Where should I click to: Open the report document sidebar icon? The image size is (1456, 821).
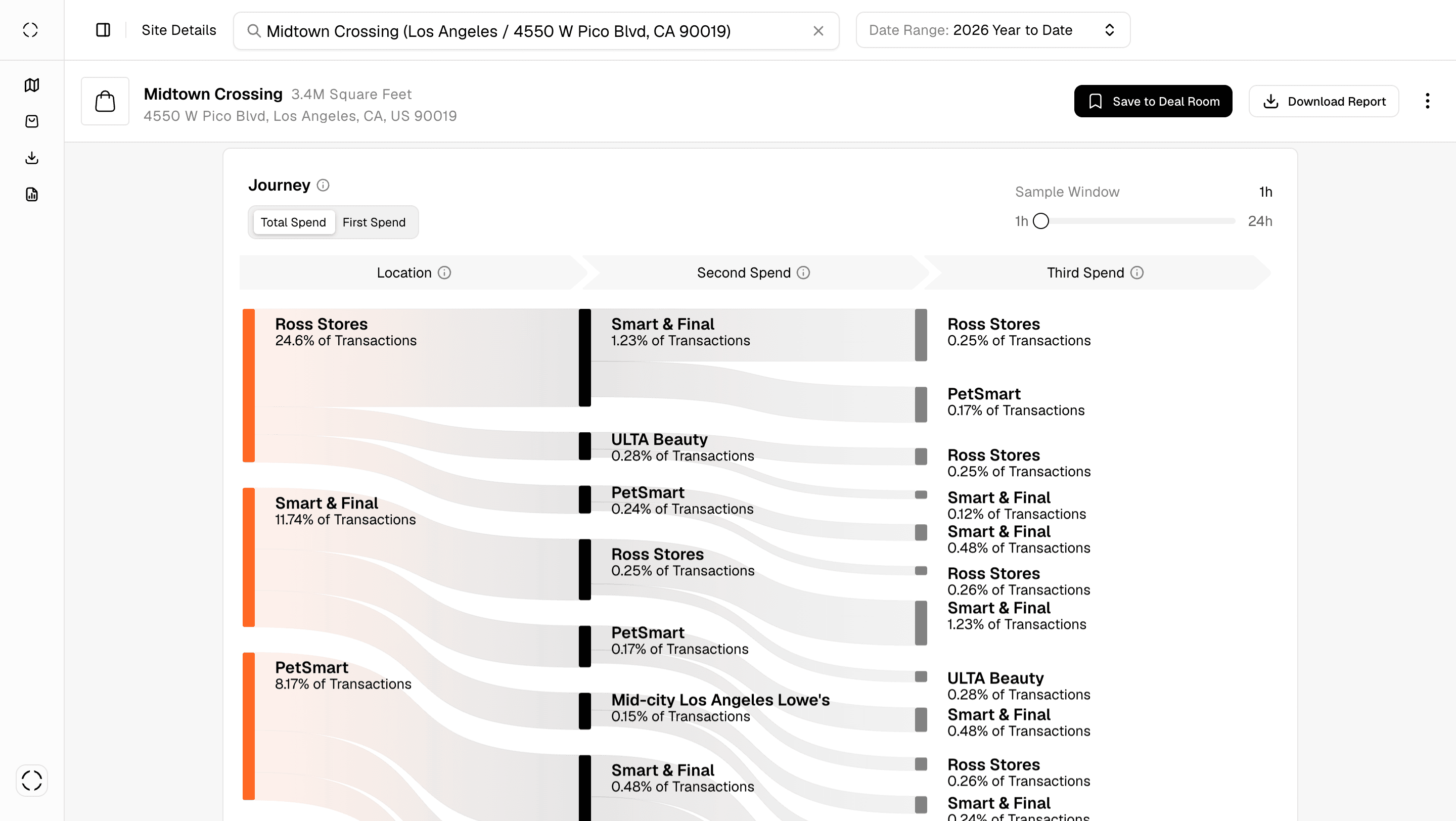point(32,194)
